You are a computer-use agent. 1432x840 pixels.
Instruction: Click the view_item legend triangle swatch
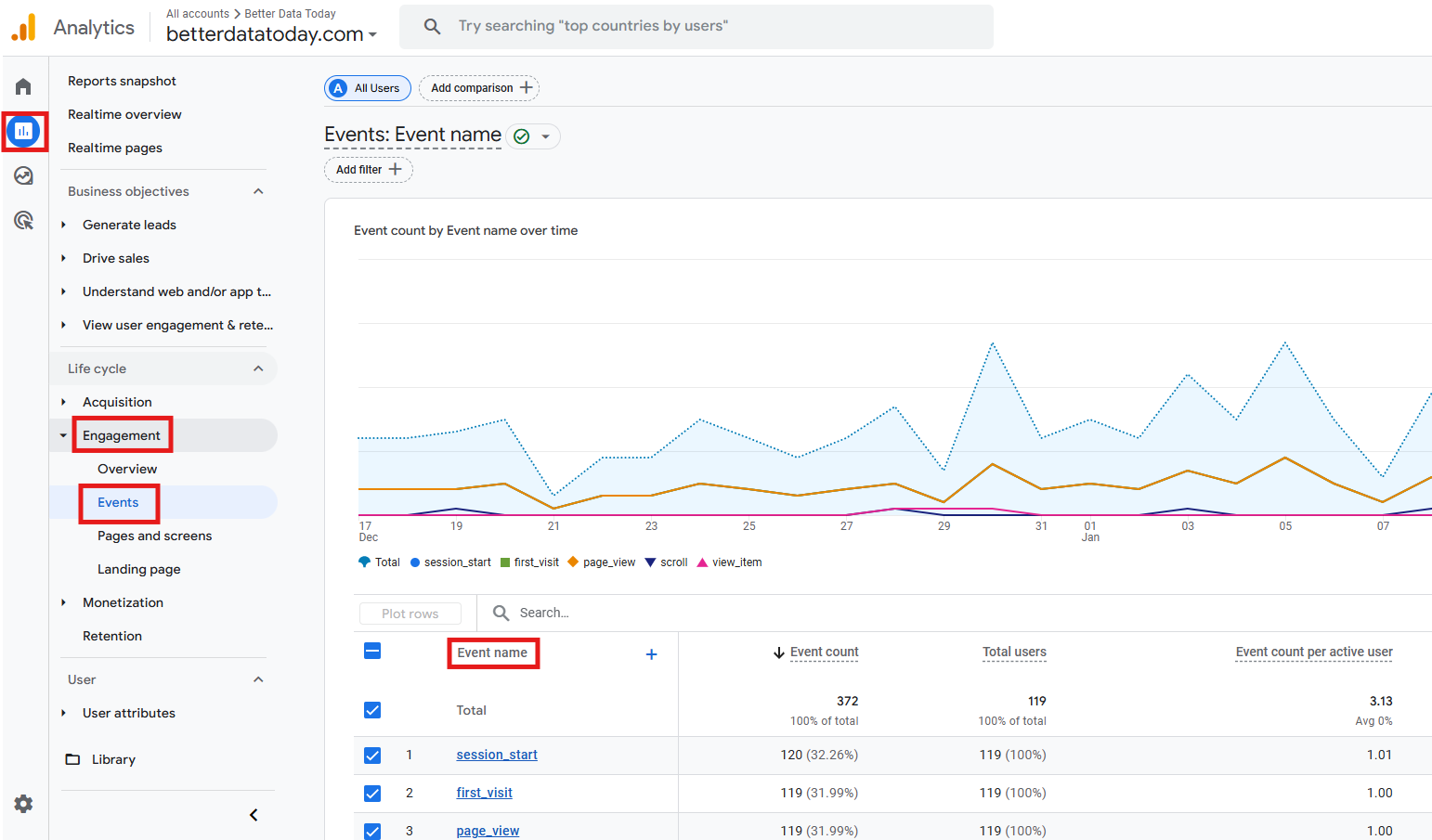[702, 562]
